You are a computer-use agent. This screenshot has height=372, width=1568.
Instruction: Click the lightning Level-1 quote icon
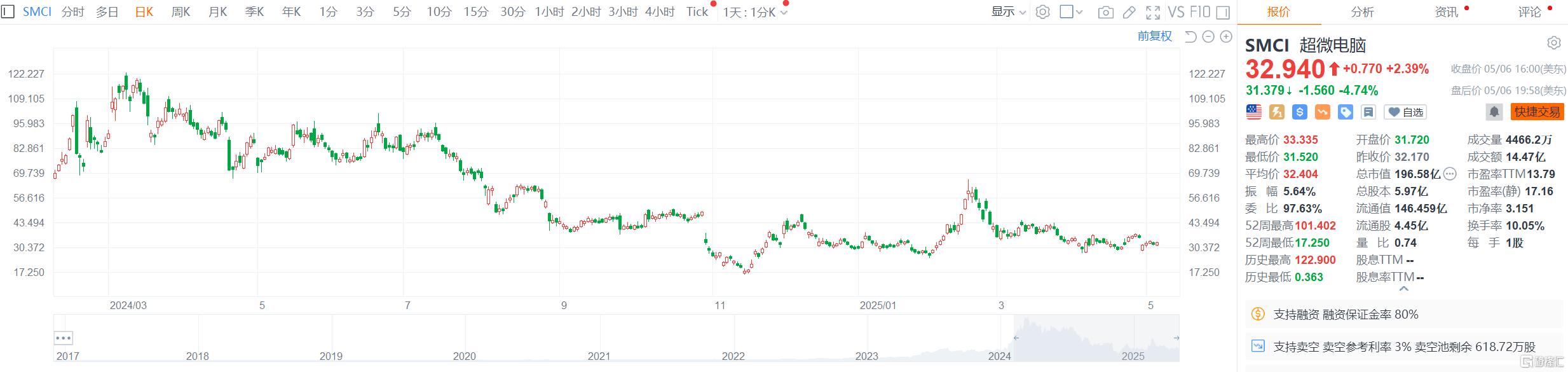tap(1276, 112)
